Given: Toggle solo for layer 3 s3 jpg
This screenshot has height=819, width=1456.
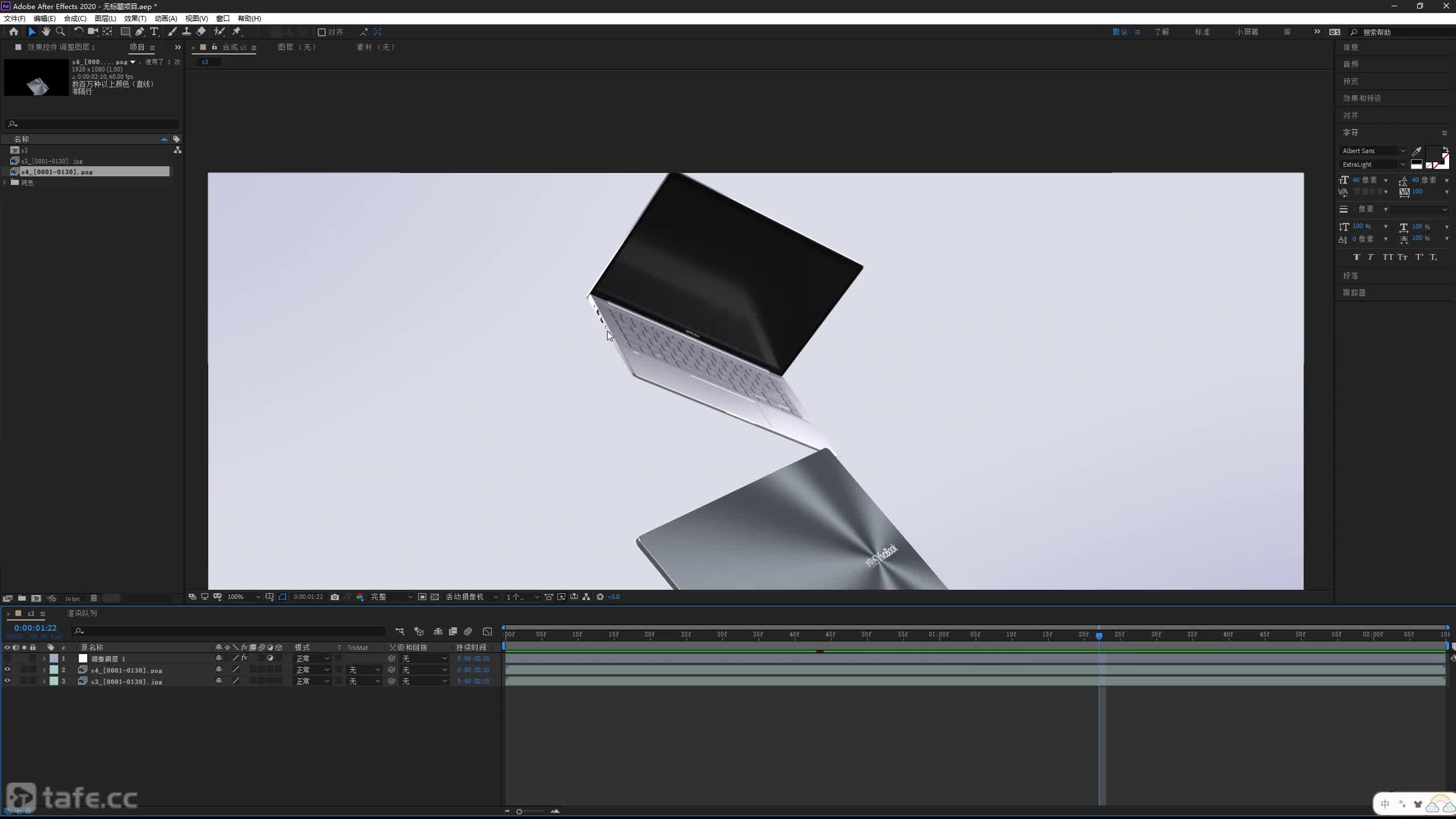Looking at the screenshot, I should click(24, 681).
